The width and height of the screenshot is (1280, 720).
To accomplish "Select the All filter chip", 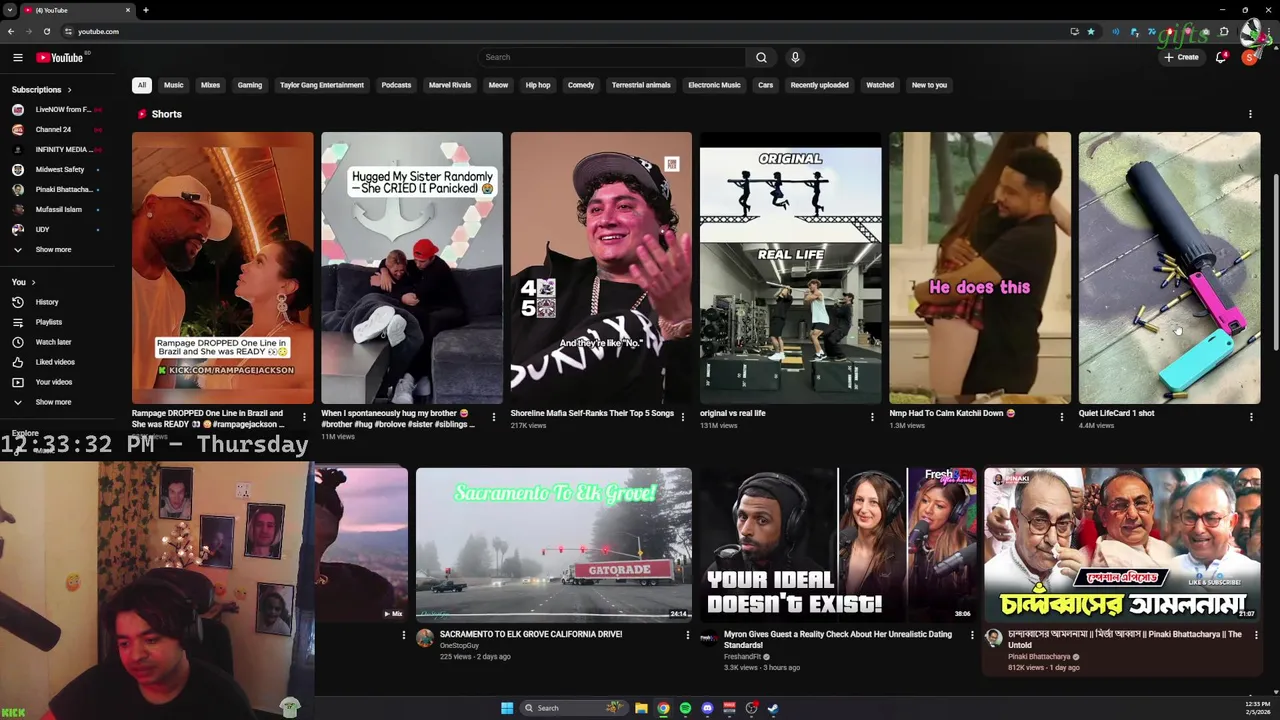I will [x=142, y=85].
